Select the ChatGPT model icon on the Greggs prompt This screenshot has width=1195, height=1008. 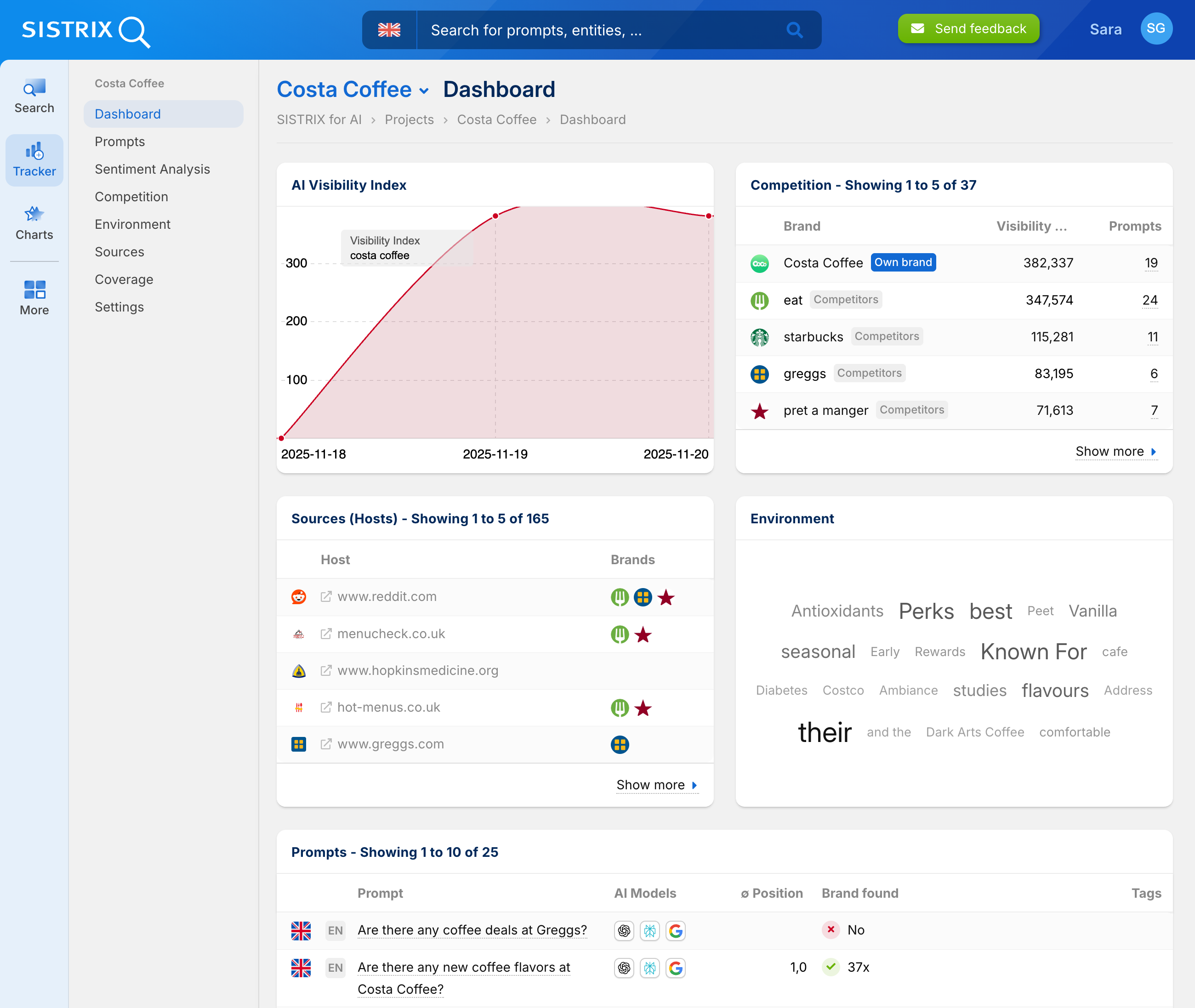(624, 930)
